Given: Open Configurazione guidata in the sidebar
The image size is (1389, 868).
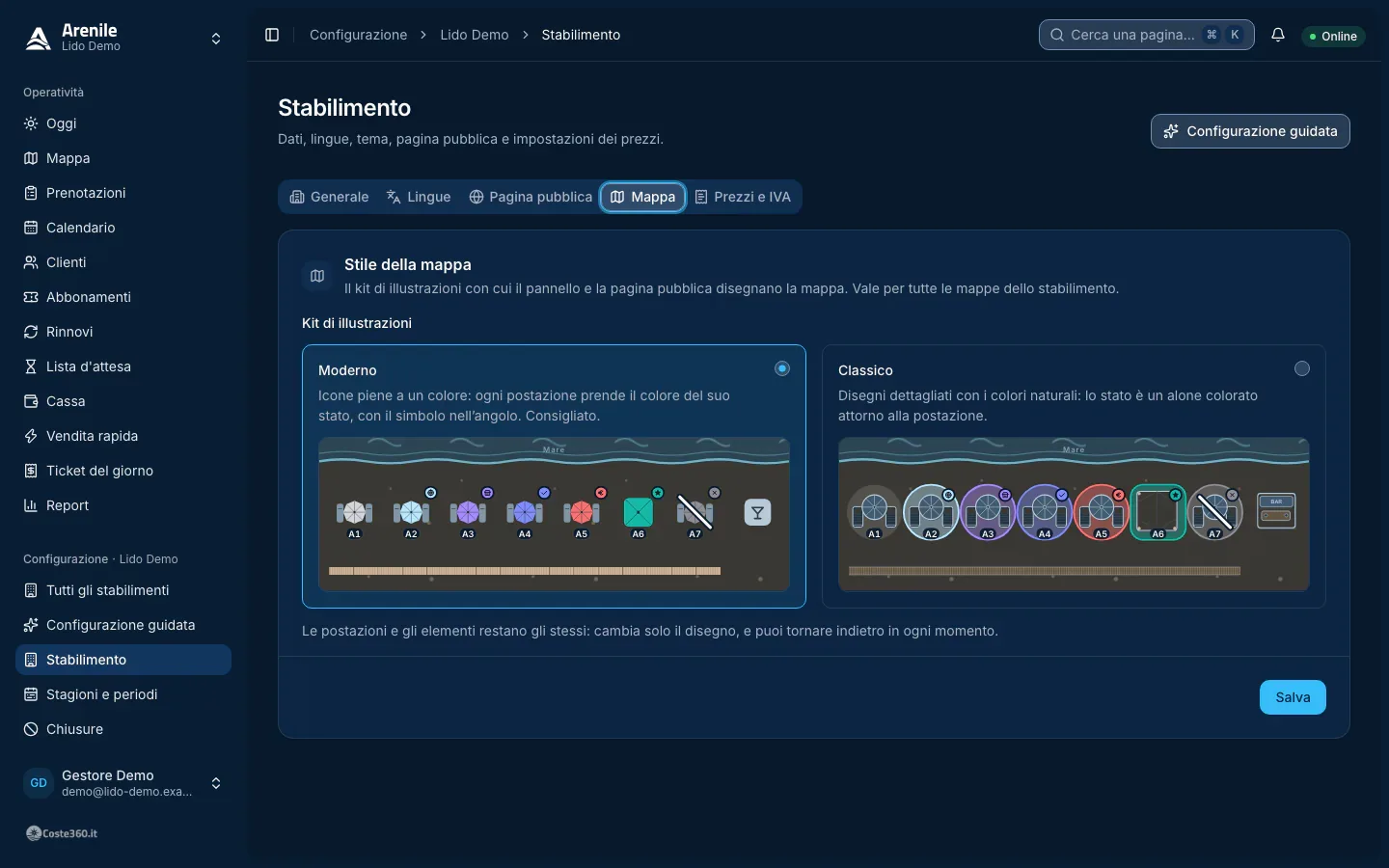Looking at the screenshot, I should (x=123, y=625).
